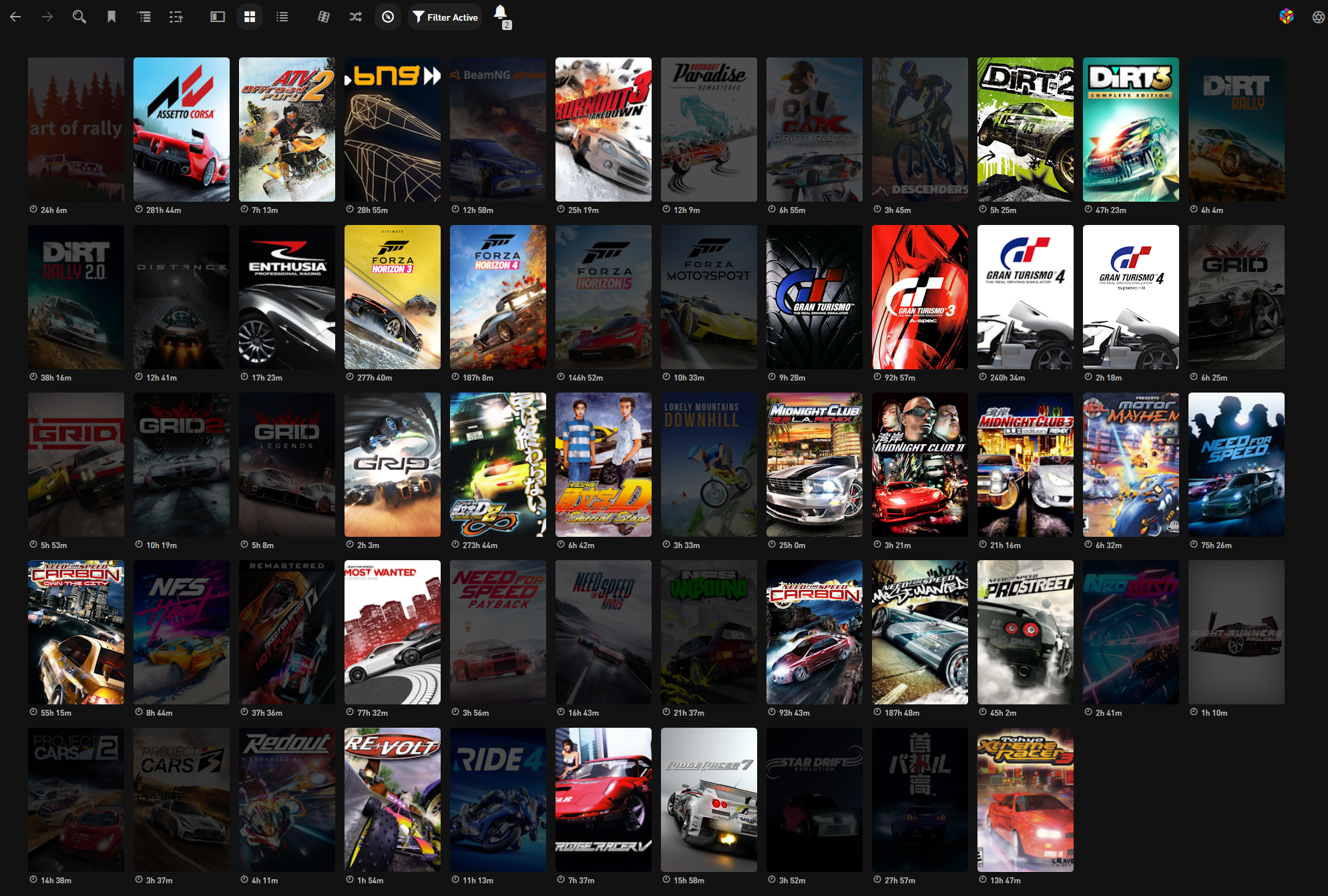The image size is (1328, 896).
Task: Click the bookmark icon in toolbar
Action: [112, 17]
